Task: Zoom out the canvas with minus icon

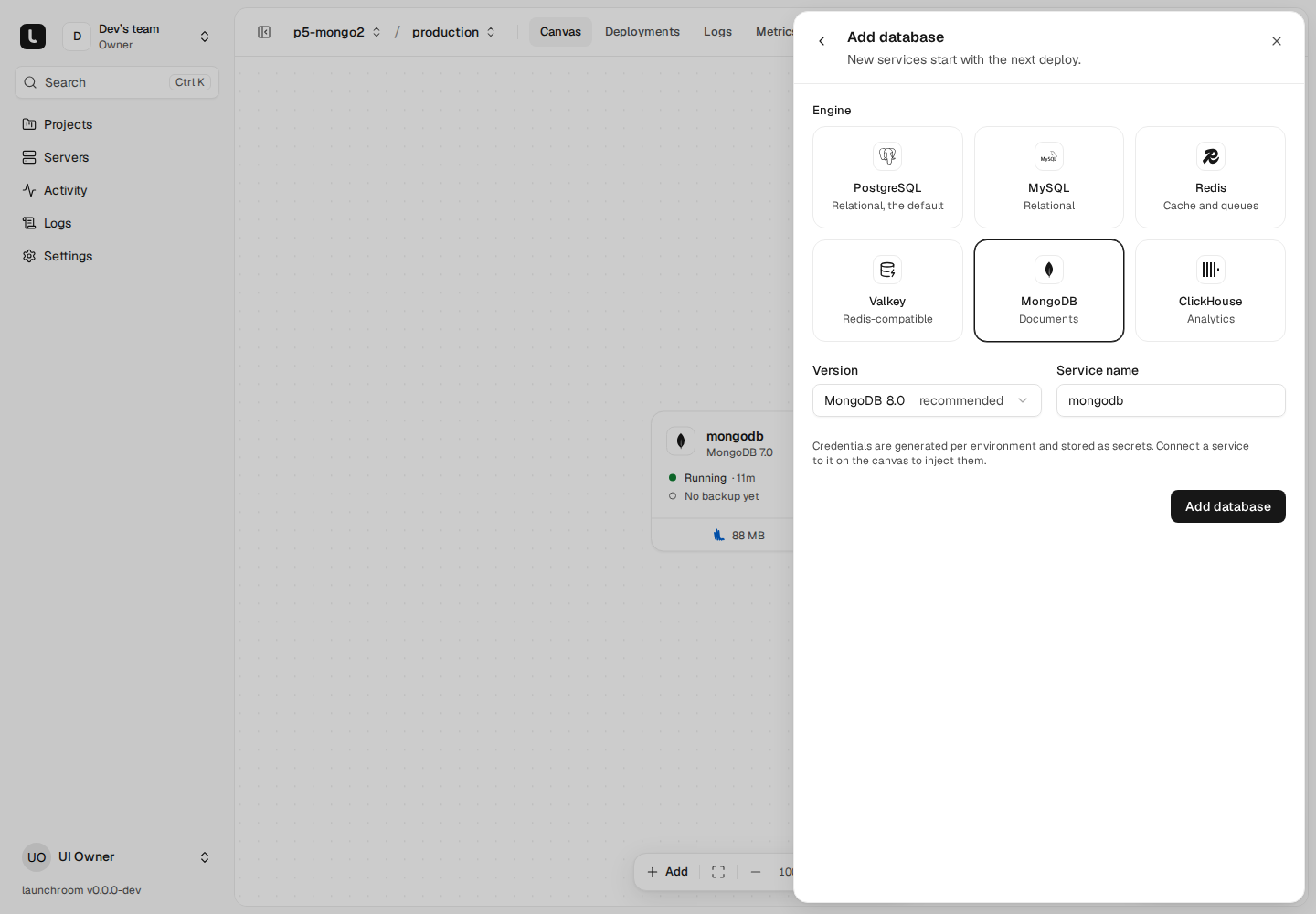Action: 756,872
